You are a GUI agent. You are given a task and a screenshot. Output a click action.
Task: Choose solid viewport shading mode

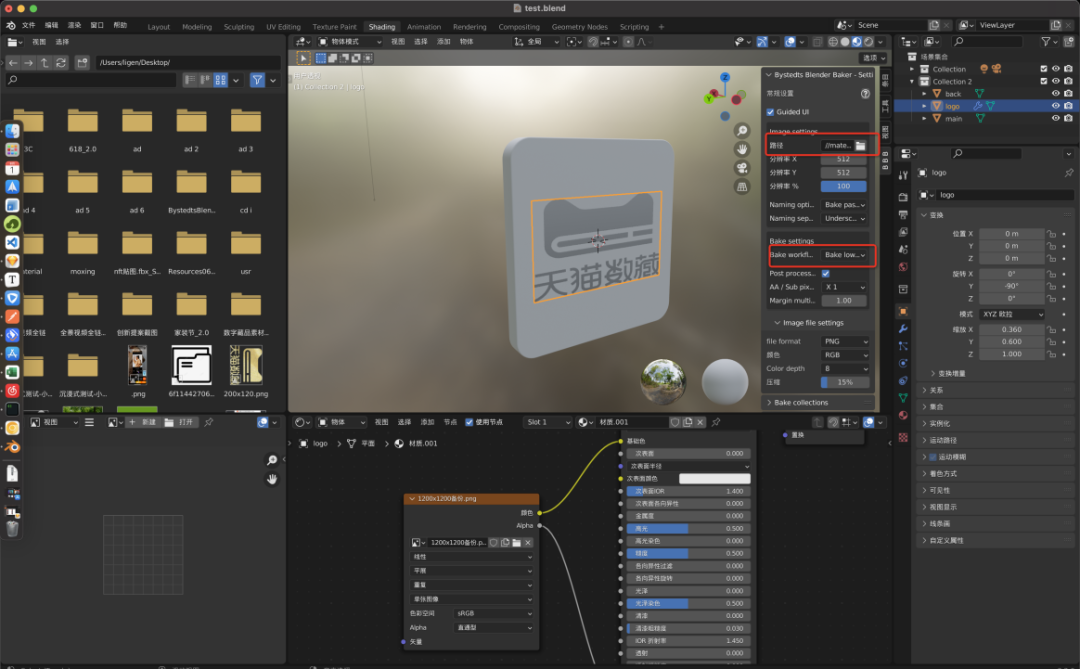[845, 41]
